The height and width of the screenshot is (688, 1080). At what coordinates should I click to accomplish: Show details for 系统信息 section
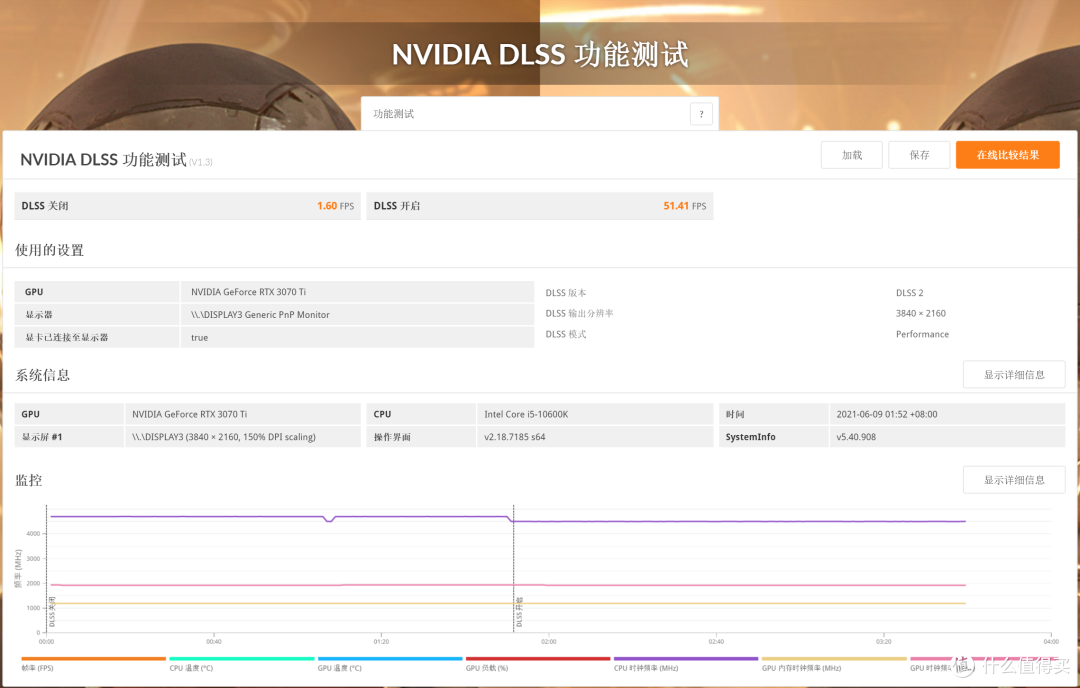tap(1014, 375)
